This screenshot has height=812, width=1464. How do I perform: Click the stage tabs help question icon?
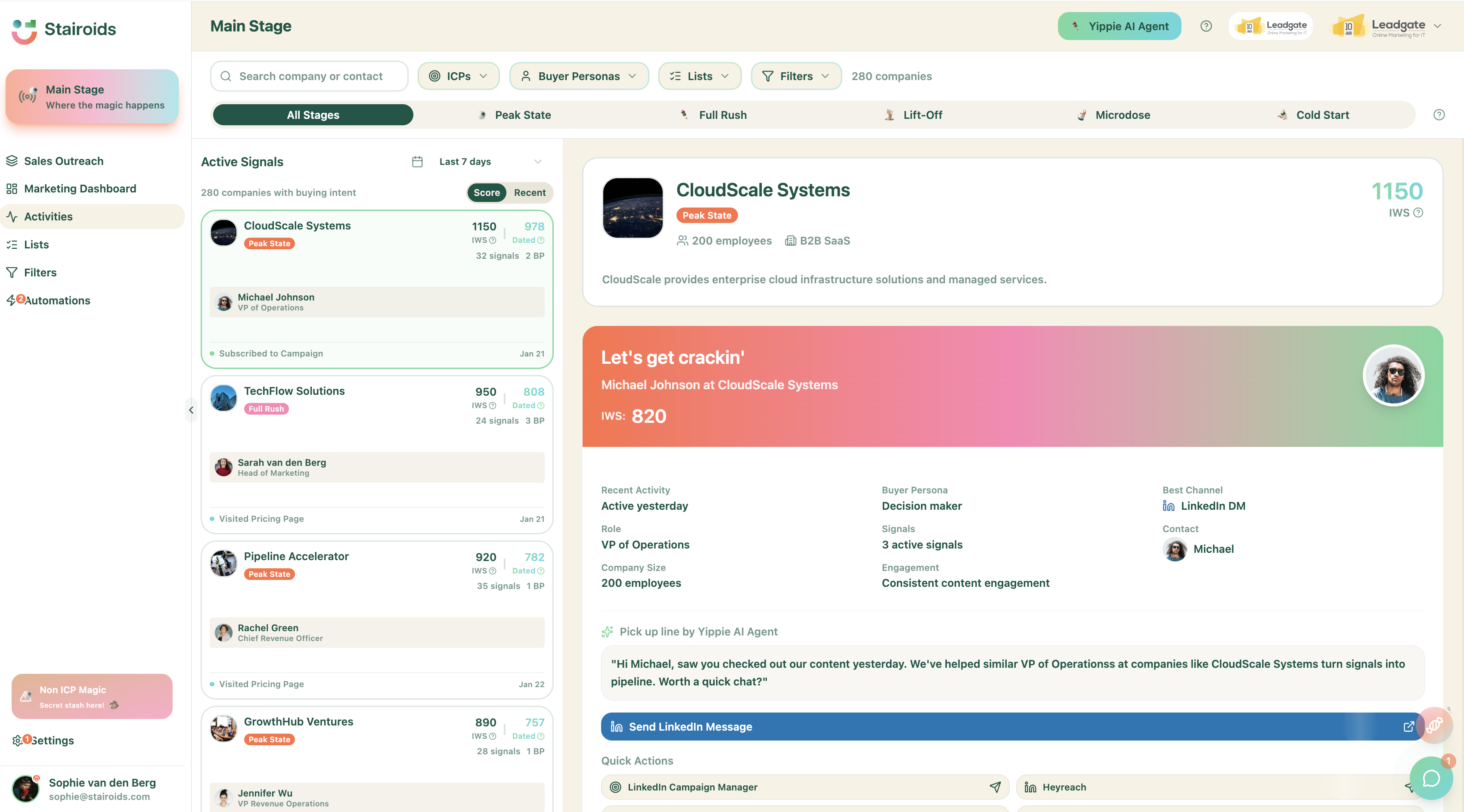coord(1439,115)
